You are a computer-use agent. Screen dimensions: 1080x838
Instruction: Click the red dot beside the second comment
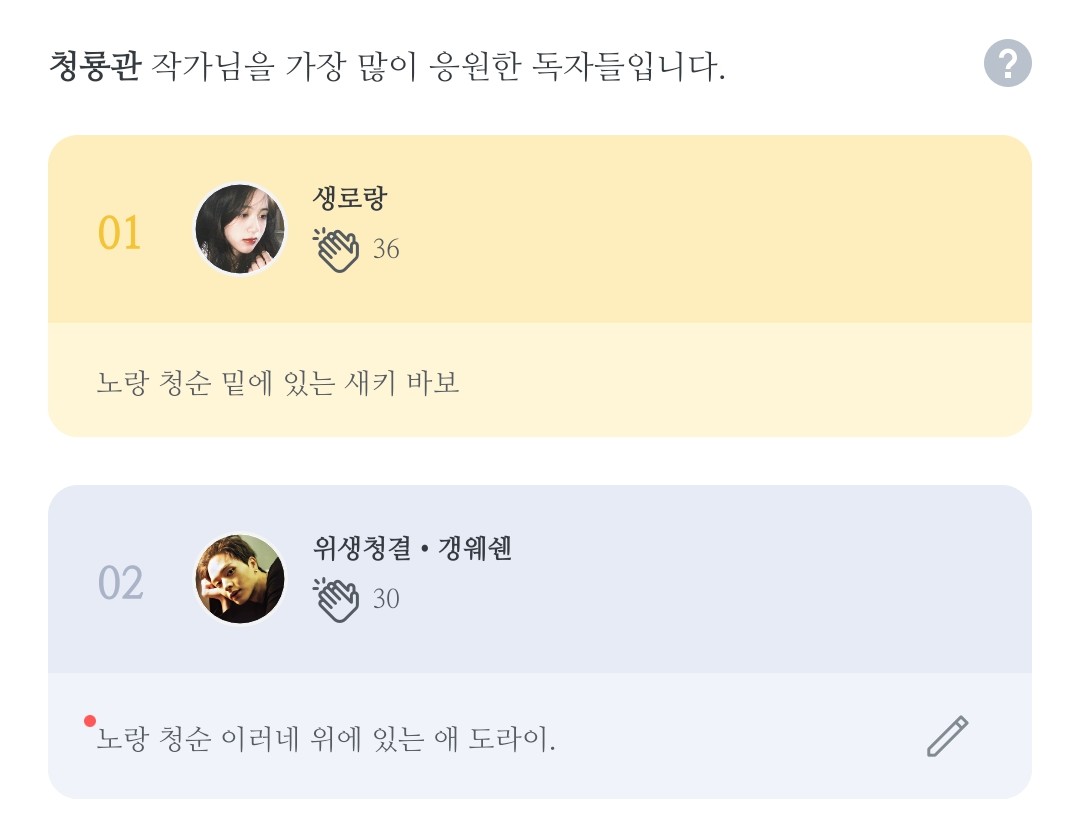coord(90,721)
